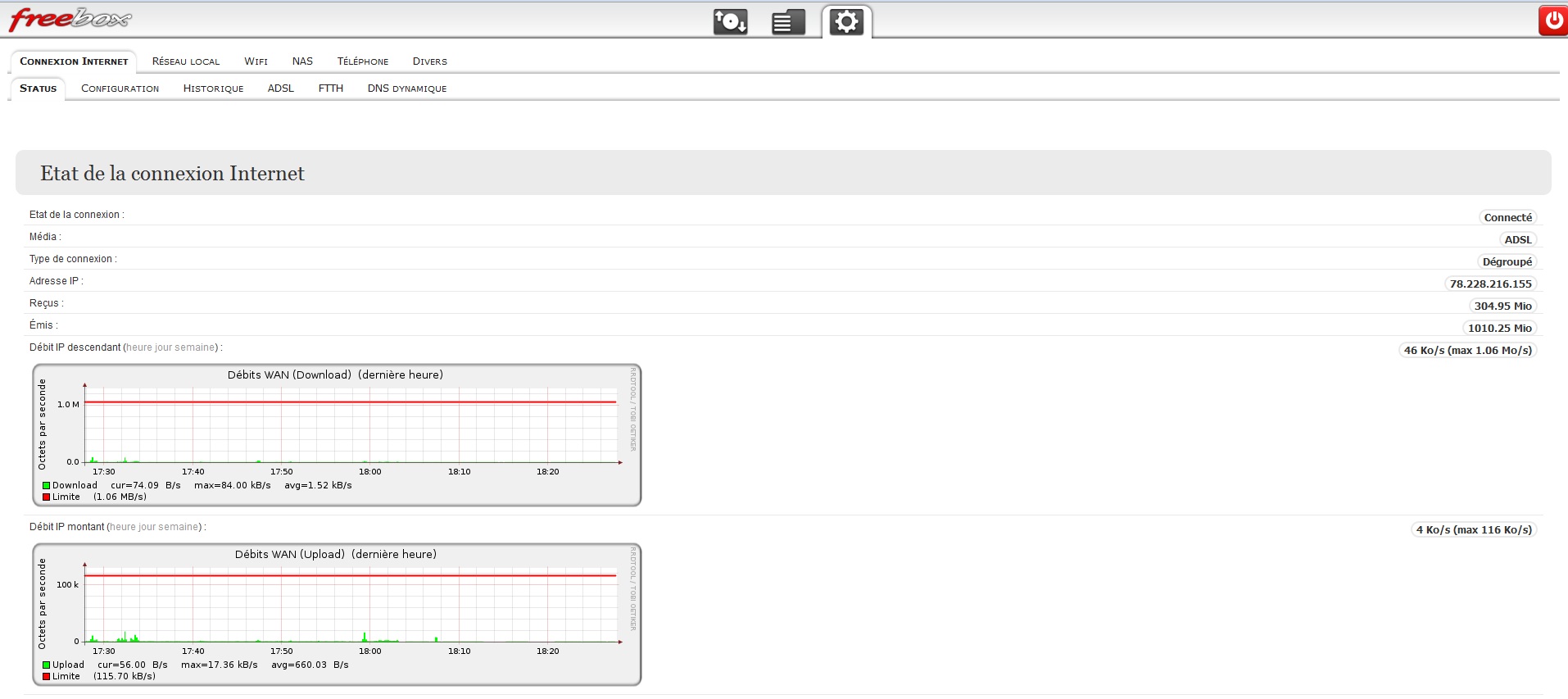This screenshot has height=699, width=1568.
Task: Open the Wifi tab
Action: point(256,61)
